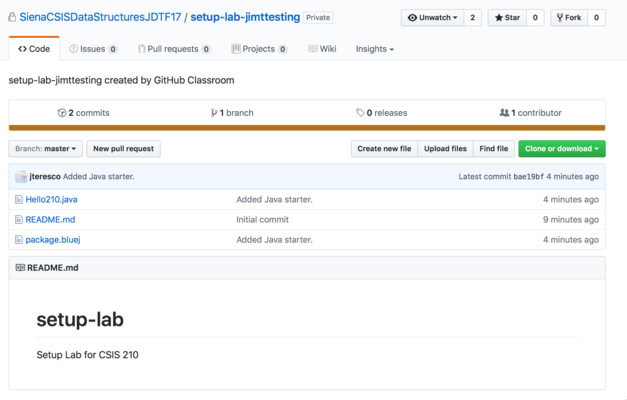This screenshot has height=400, width=627.
Task: Click the file icon beside package.bluej
Action: 19,239
